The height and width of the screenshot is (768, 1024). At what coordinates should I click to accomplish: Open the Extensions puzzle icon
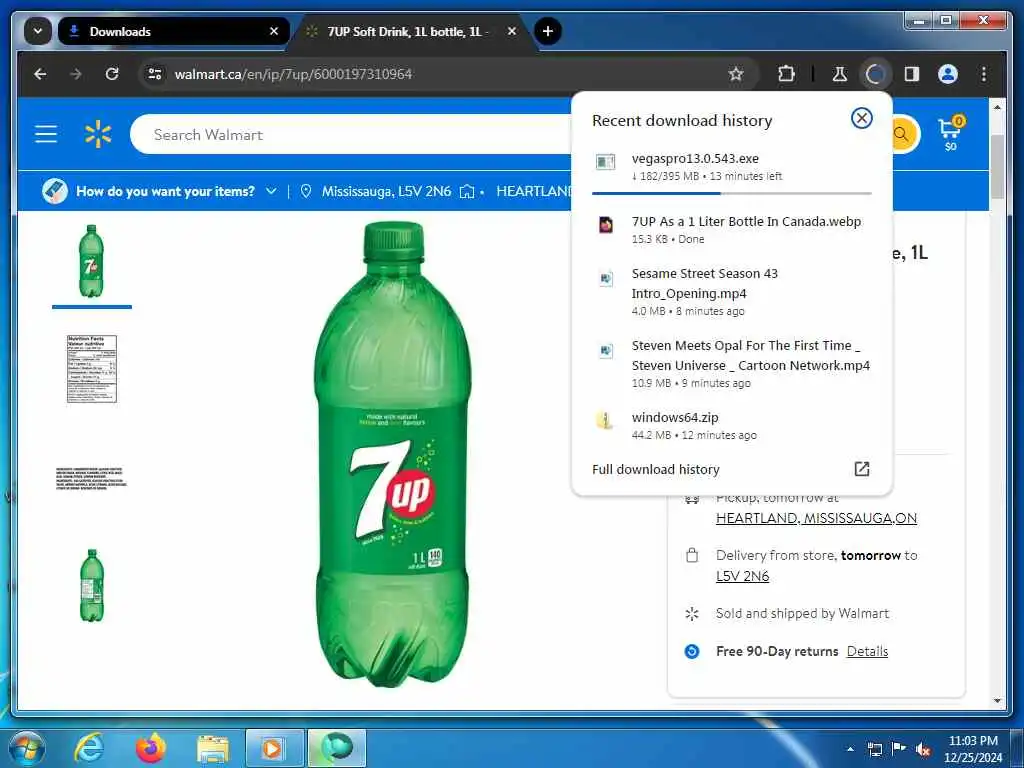click(786, 74)
